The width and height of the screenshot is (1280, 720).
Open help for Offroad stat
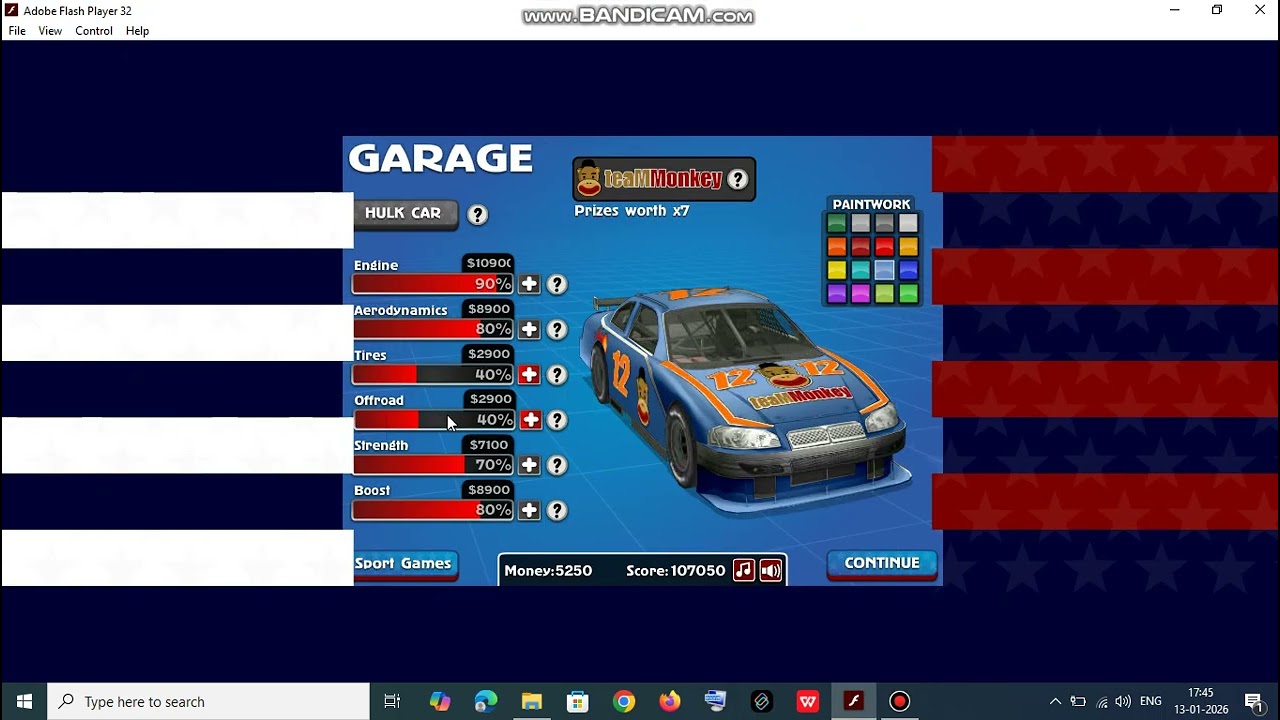coord(557,420)
